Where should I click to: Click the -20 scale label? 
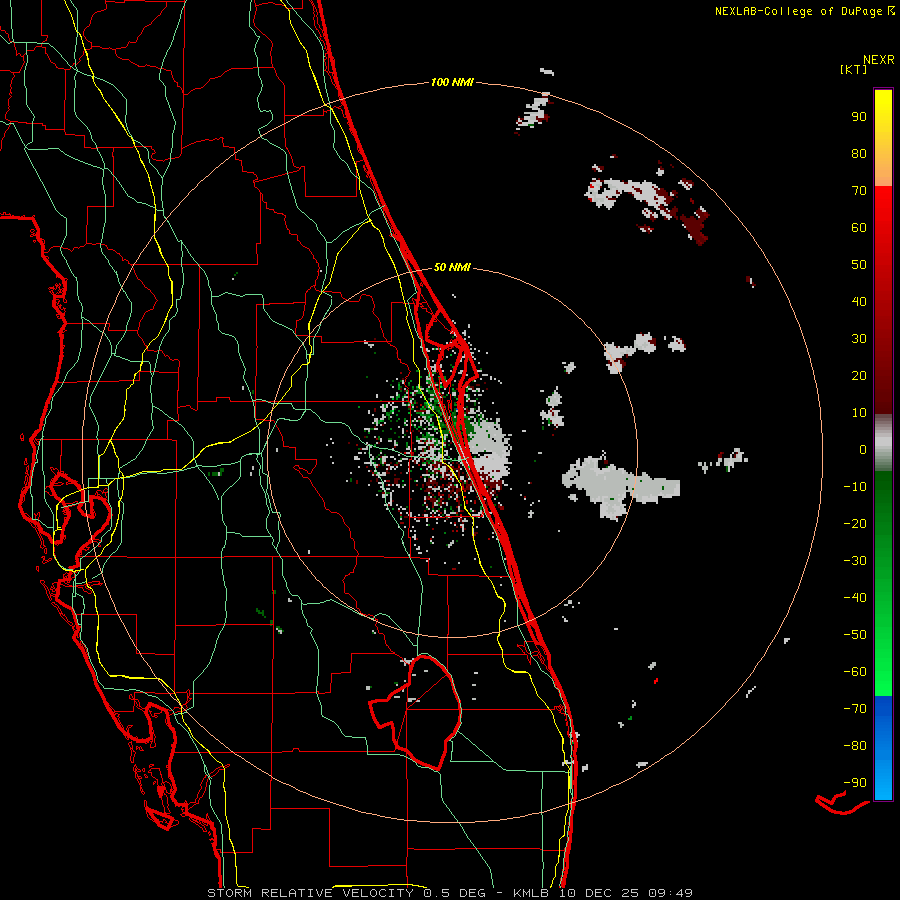point(855,523)
